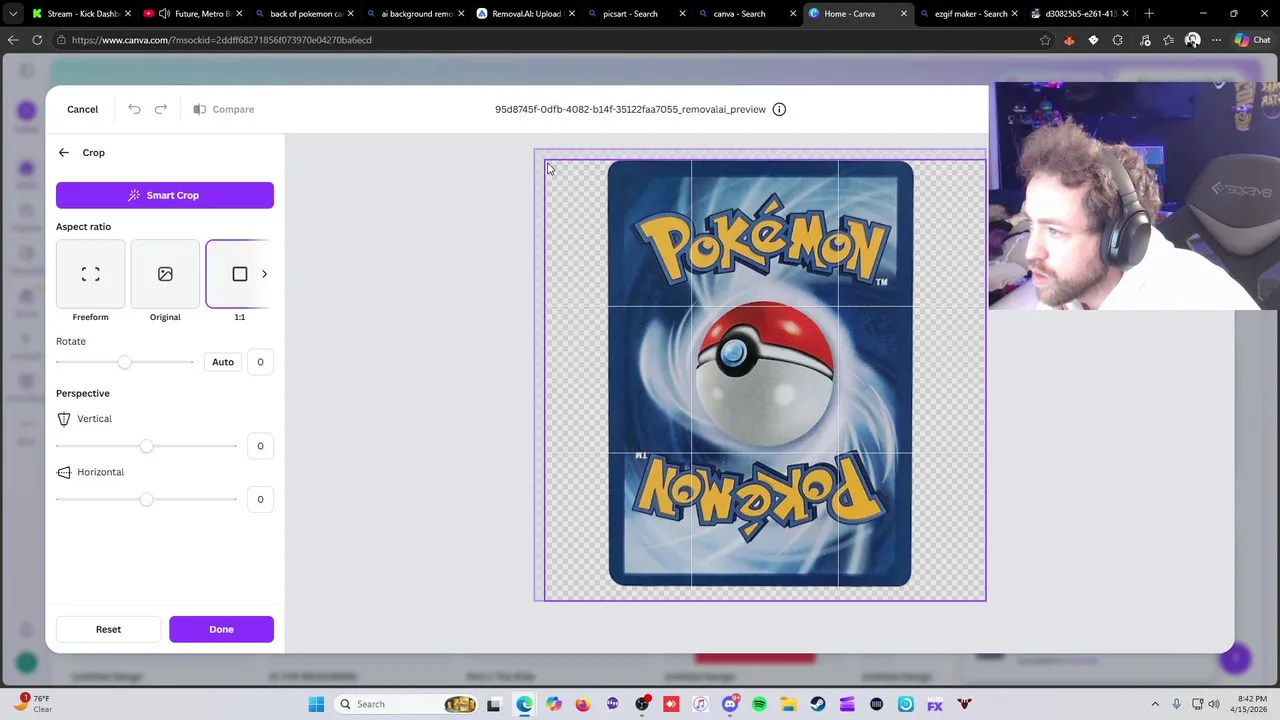Select the Freeform aspect ratio

coord(90,274)
